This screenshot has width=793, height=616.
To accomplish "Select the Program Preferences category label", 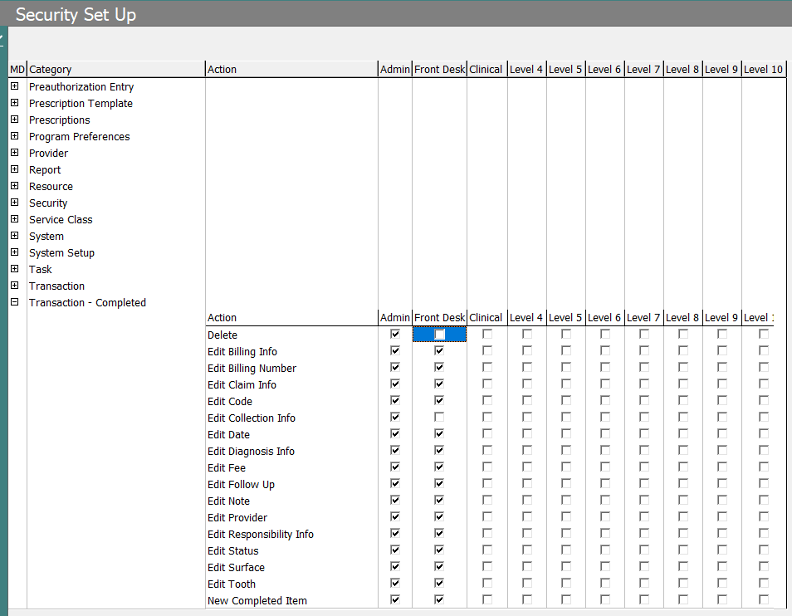I will click(x=79, y=137).
